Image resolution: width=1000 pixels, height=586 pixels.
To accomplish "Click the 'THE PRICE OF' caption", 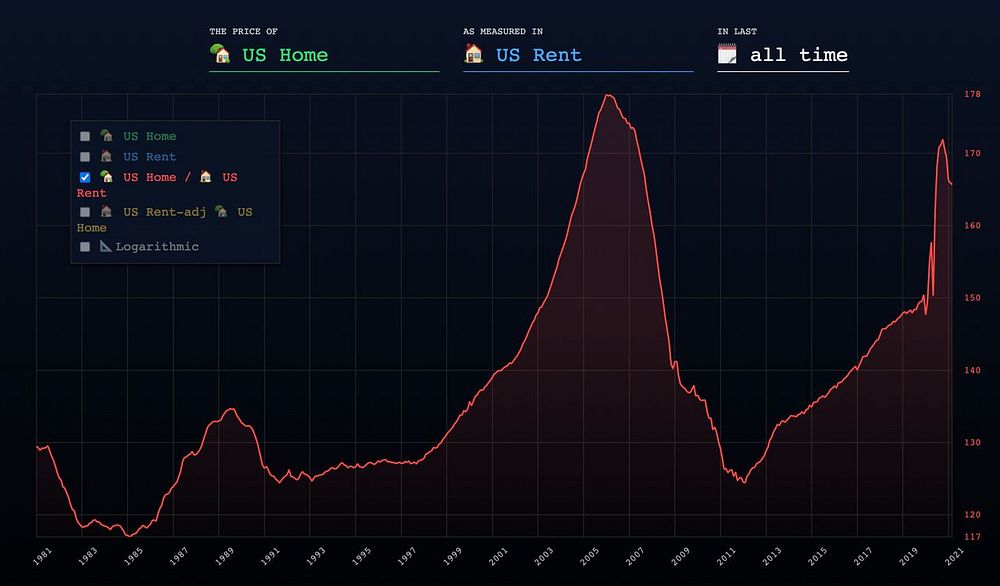I will (244, 31).
